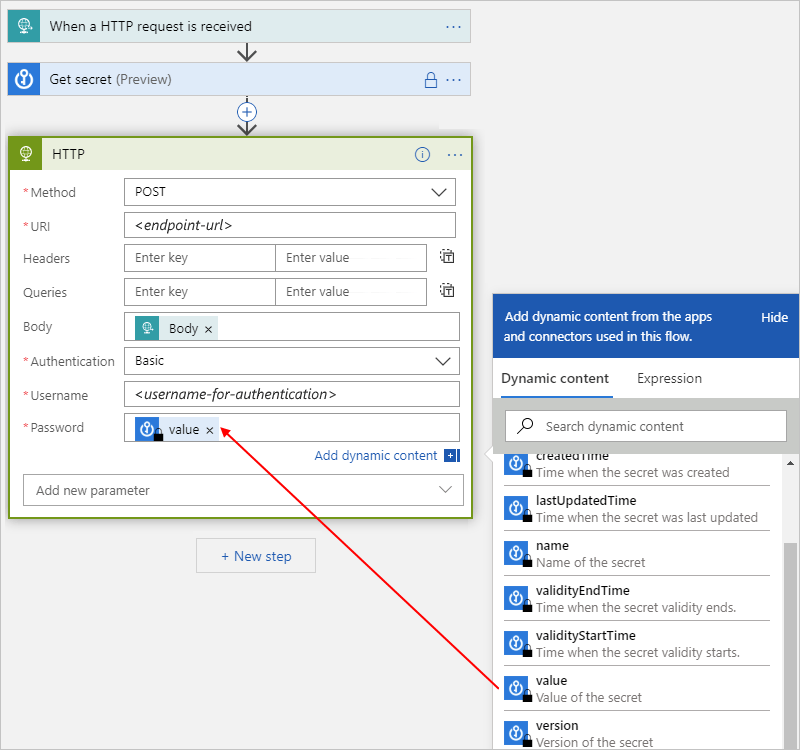
Task: Click the info icon in the HTTP action header
Action: click(x=422, y=154)
